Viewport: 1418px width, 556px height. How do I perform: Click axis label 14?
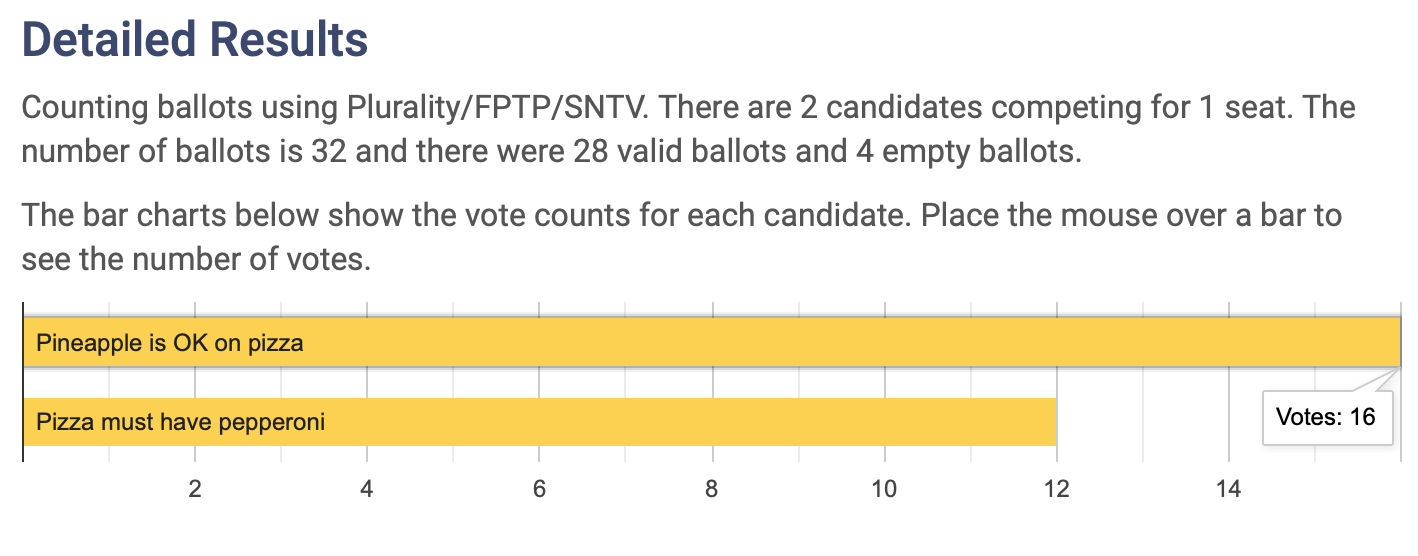click(1228, 489)
